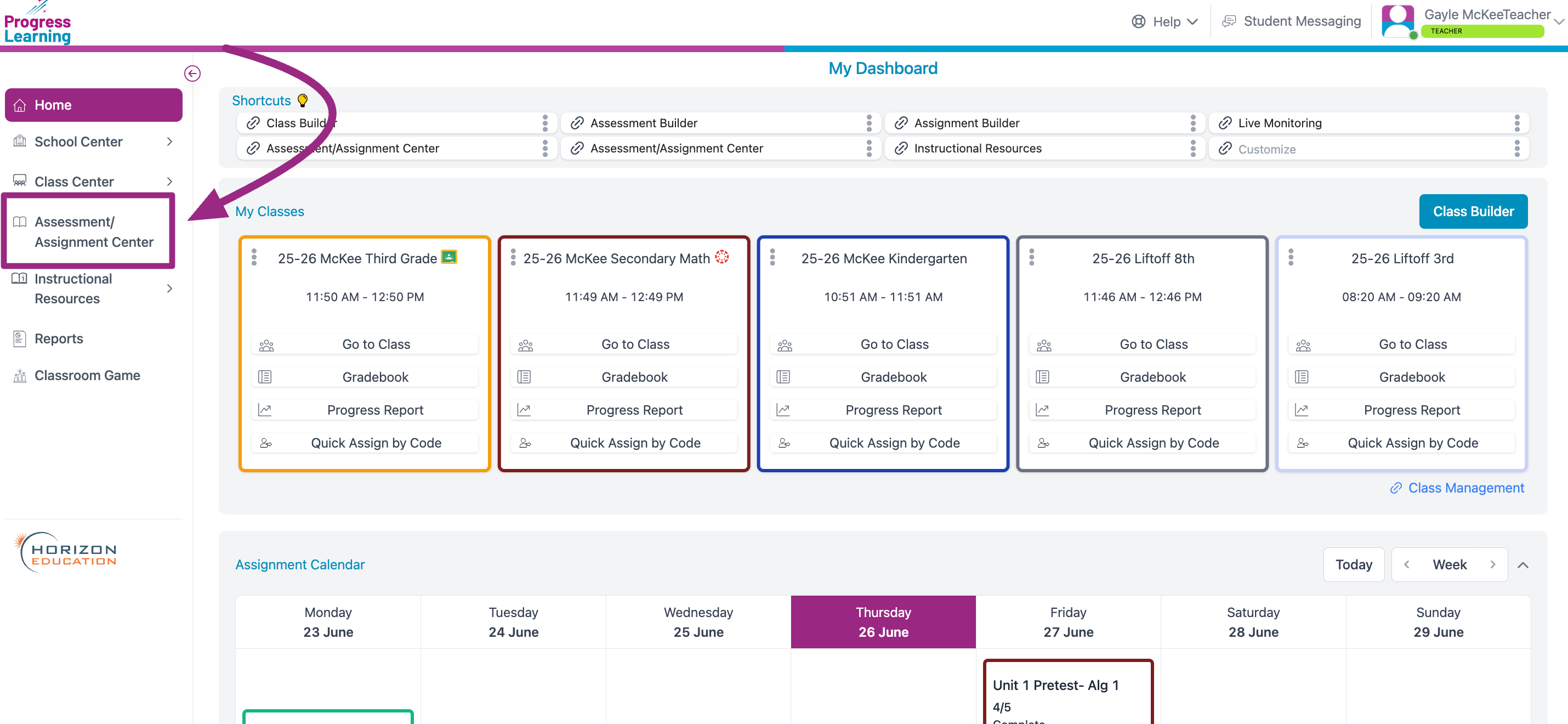Expand School Center submenu chevron
The height and width of the screenshot is (724, 1568).
coord(169,142)
